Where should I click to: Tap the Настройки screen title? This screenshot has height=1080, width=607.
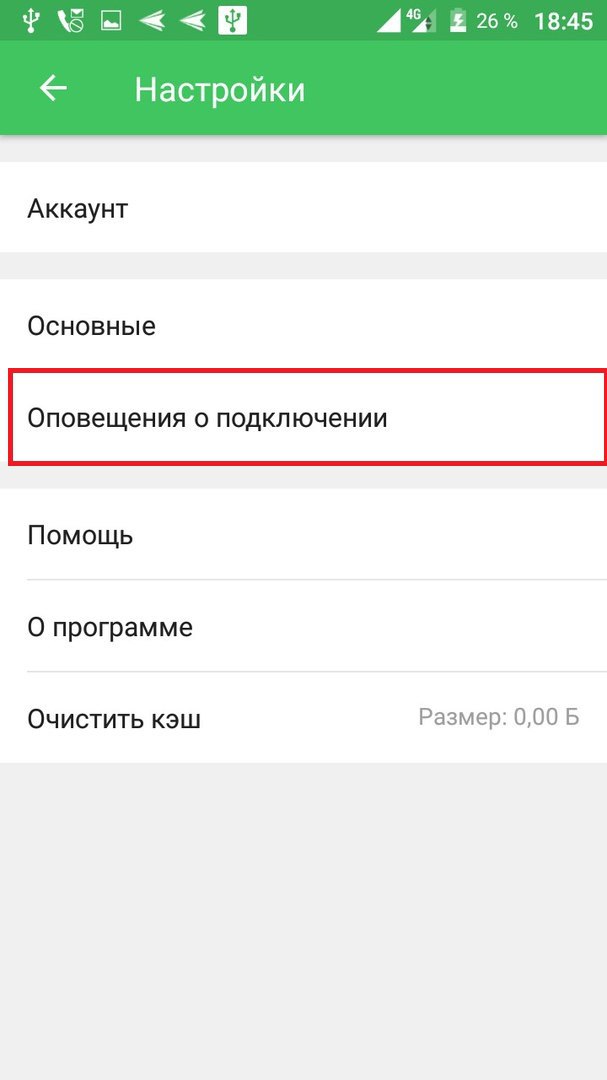220,89
